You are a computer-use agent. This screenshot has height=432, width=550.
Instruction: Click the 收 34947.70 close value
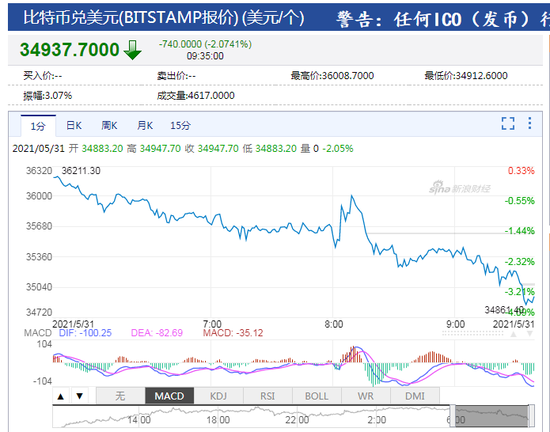click(212, 149)
